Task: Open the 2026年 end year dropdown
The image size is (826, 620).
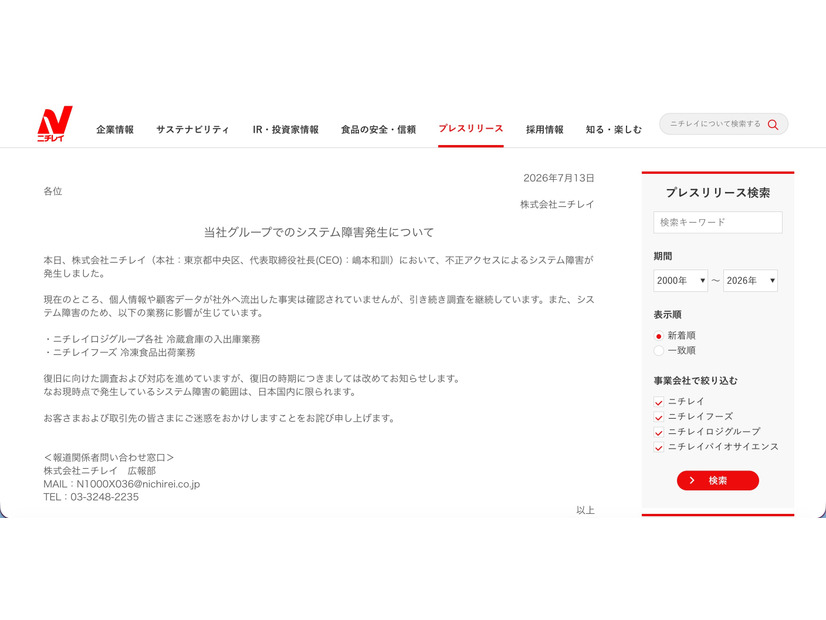Action: pyautogui.click(x=750, y=281)
